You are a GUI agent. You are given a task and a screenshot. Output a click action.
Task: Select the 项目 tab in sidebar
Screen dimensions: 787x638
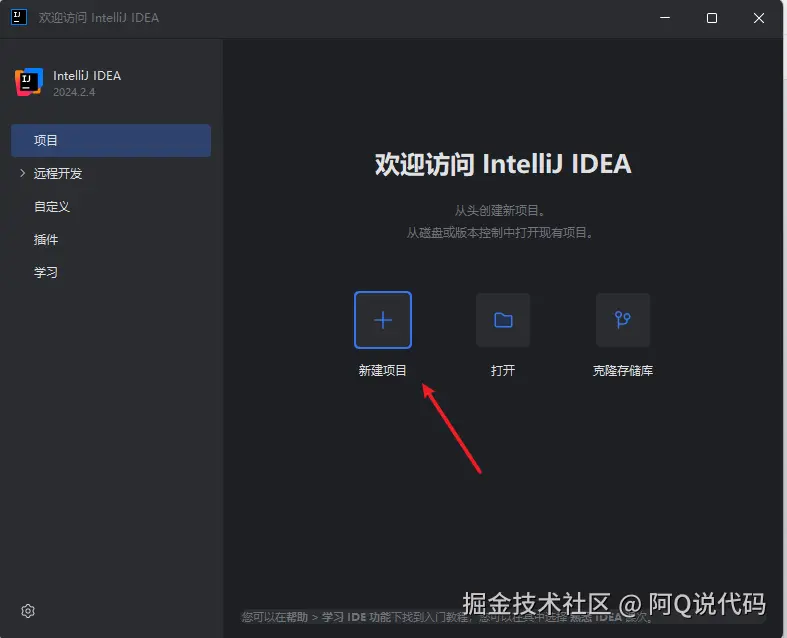click(x=111, y=141)
